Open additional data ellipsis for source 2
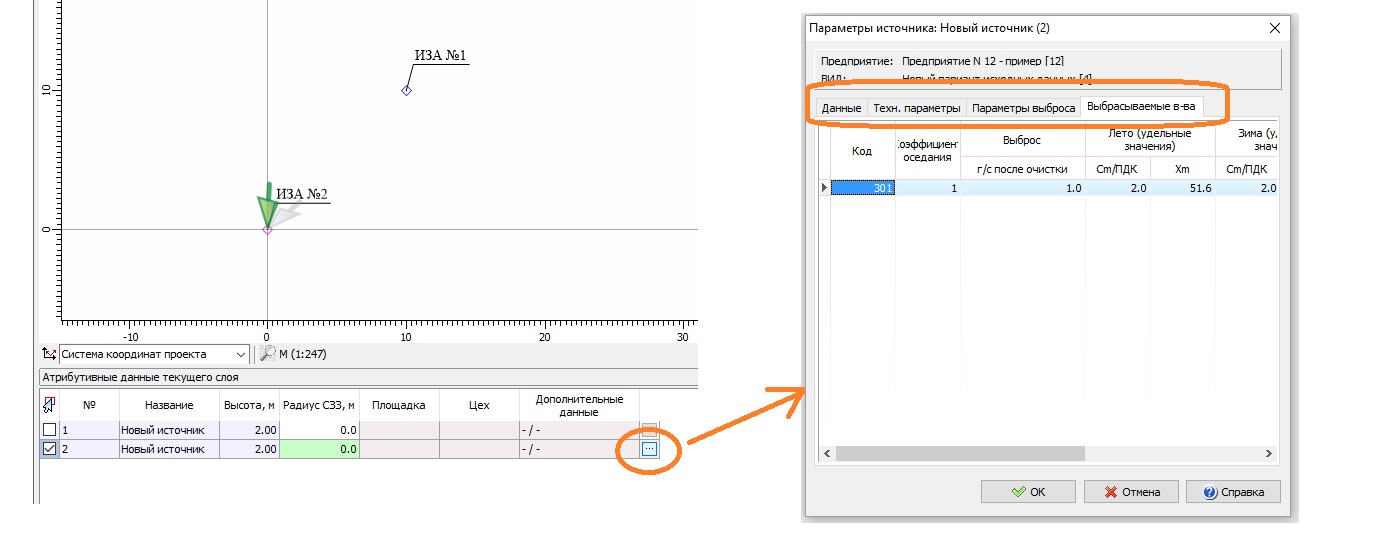Screen dimensions: 1382x544 coord(649,450)
